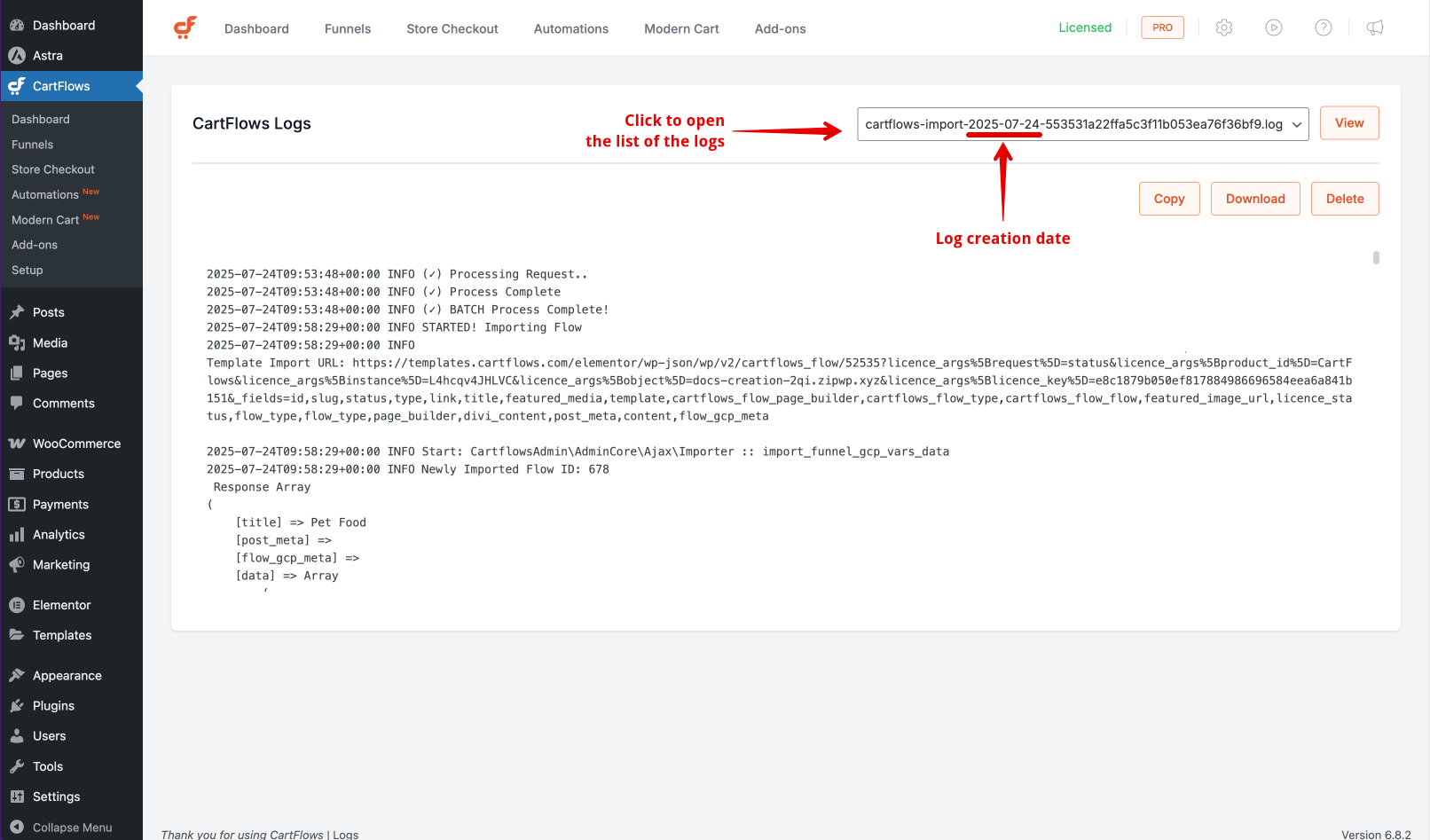Click the Delete log button
The height and width of the screenshot is (840, 1430).
pyautogui.click(x=1345, y=199)
